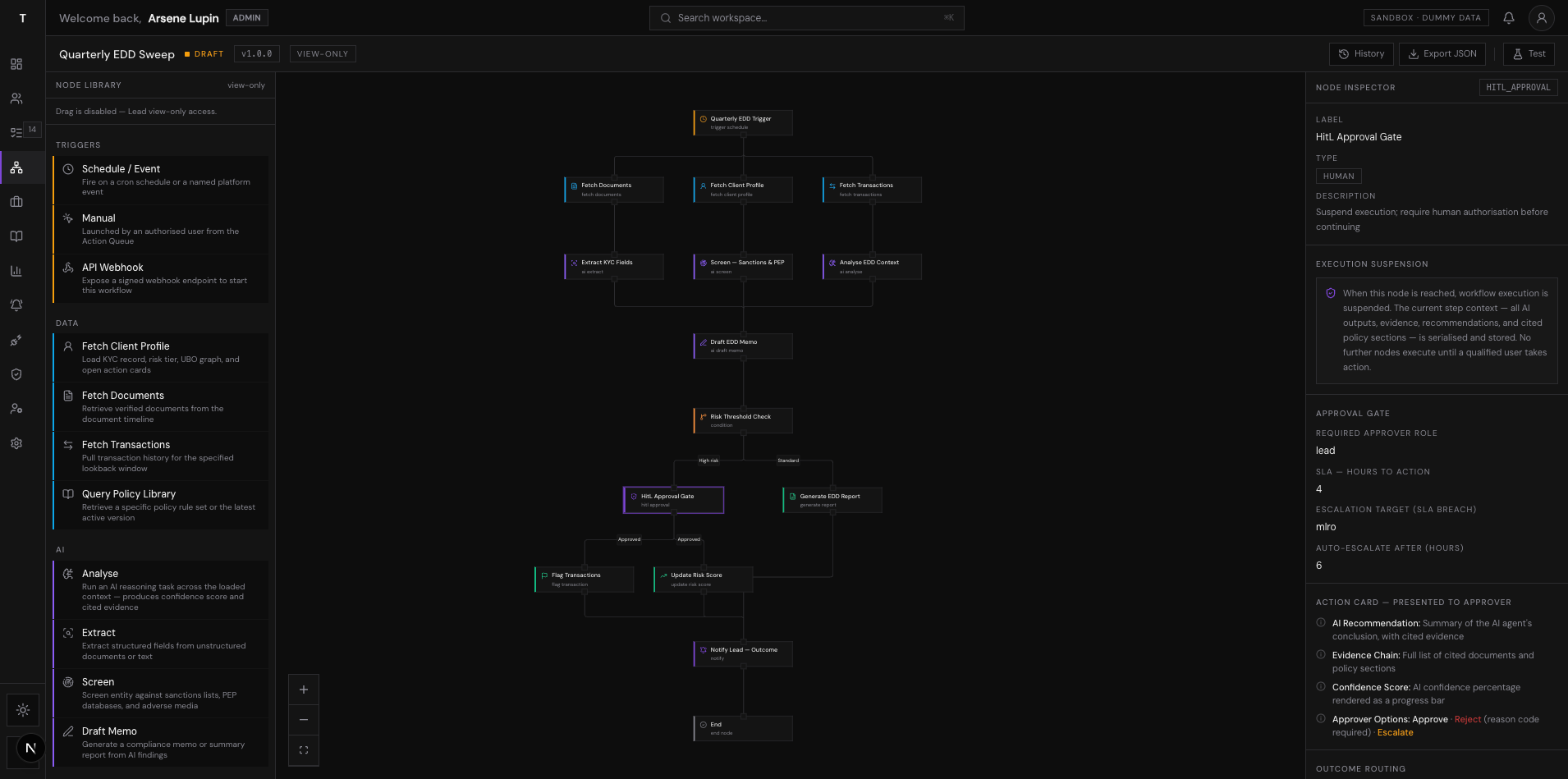Screen dimensions: 1568x779
Task: Click the zoom-to-fit icon on the canvas
Action: [x=304, y=749]
